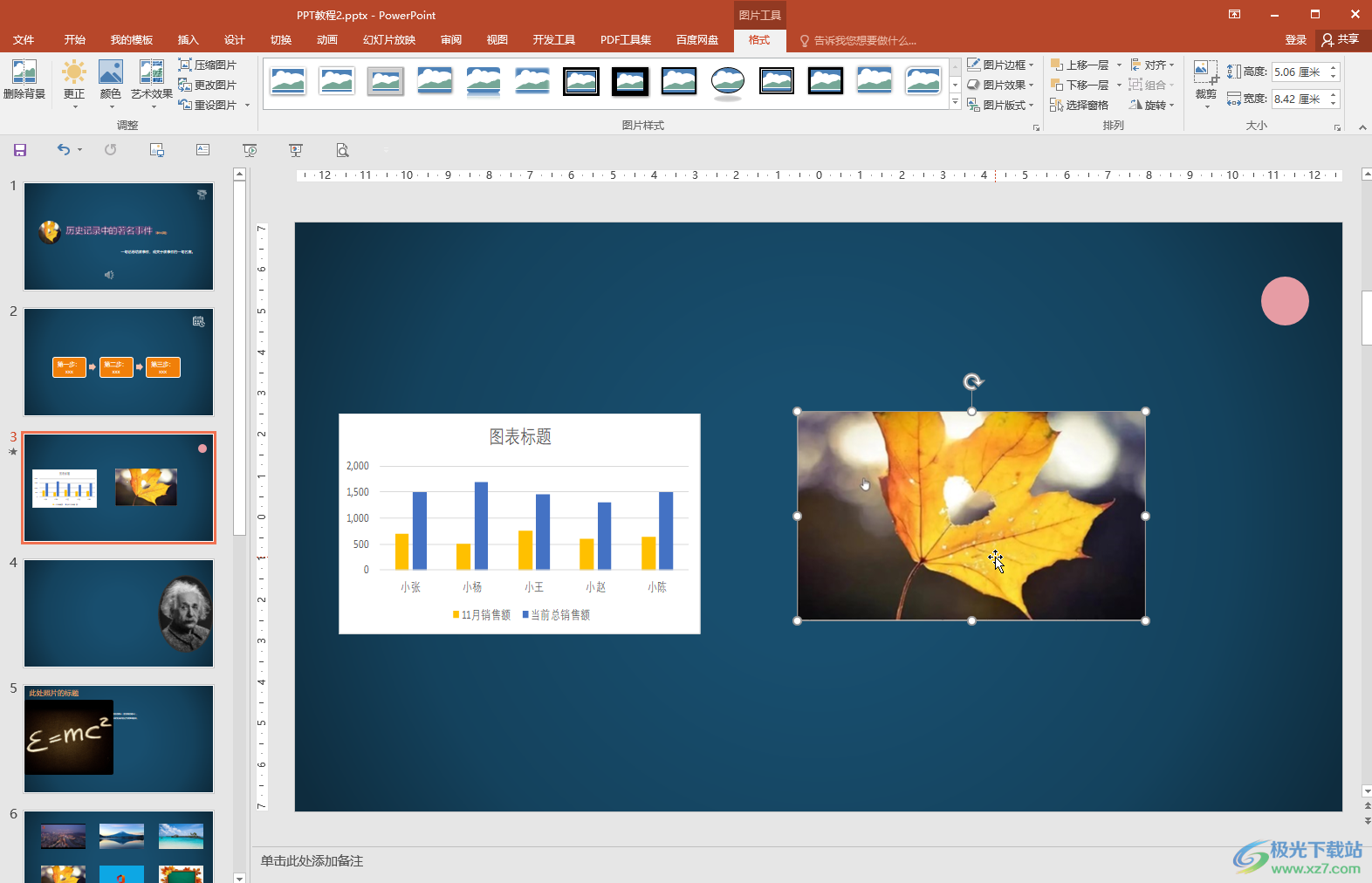
Task: Click the pink circle shape on slide
Action: pyautogui.click(x=1285, y=301)
